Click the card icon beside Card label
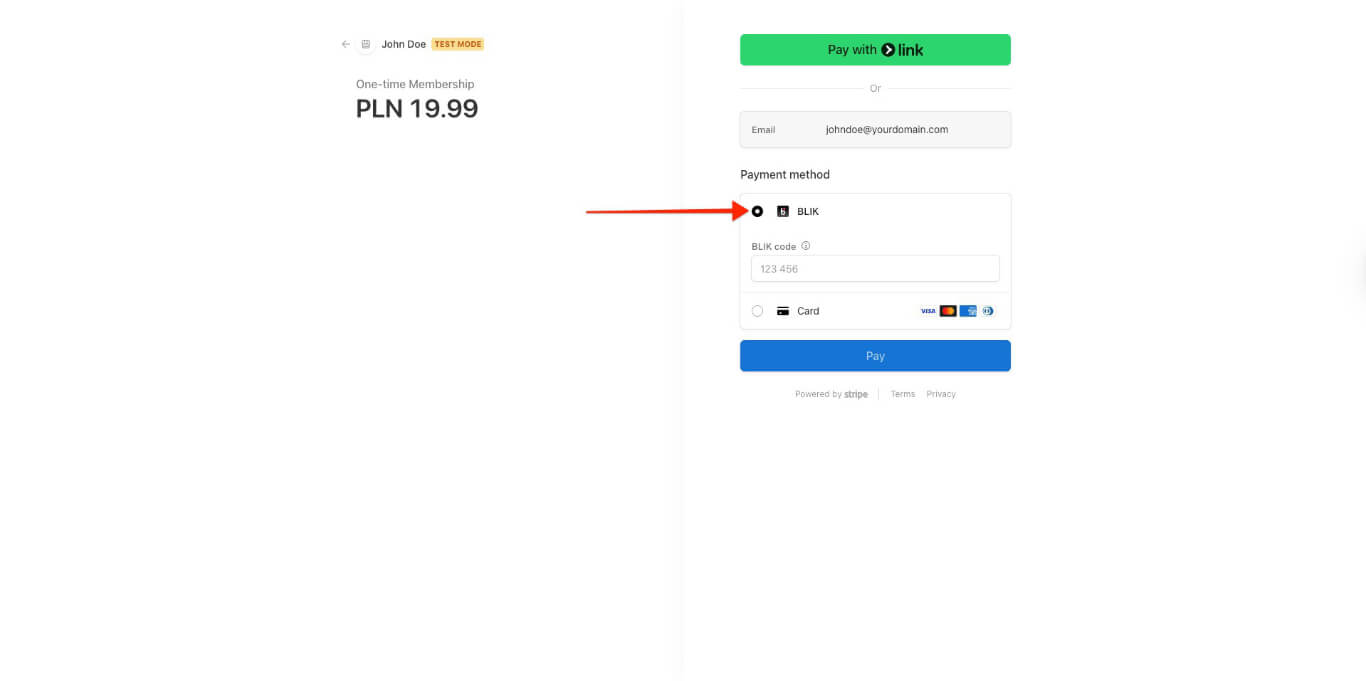This screenshot has width=1366, height=681. click(782, 311)
